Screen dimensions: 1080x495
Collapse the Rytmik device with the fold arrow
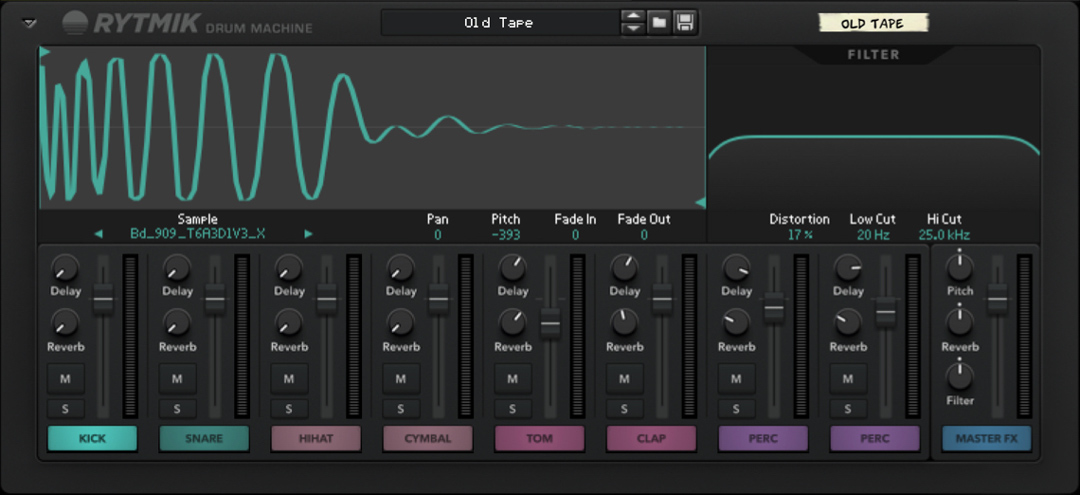[x=29, y=23]
